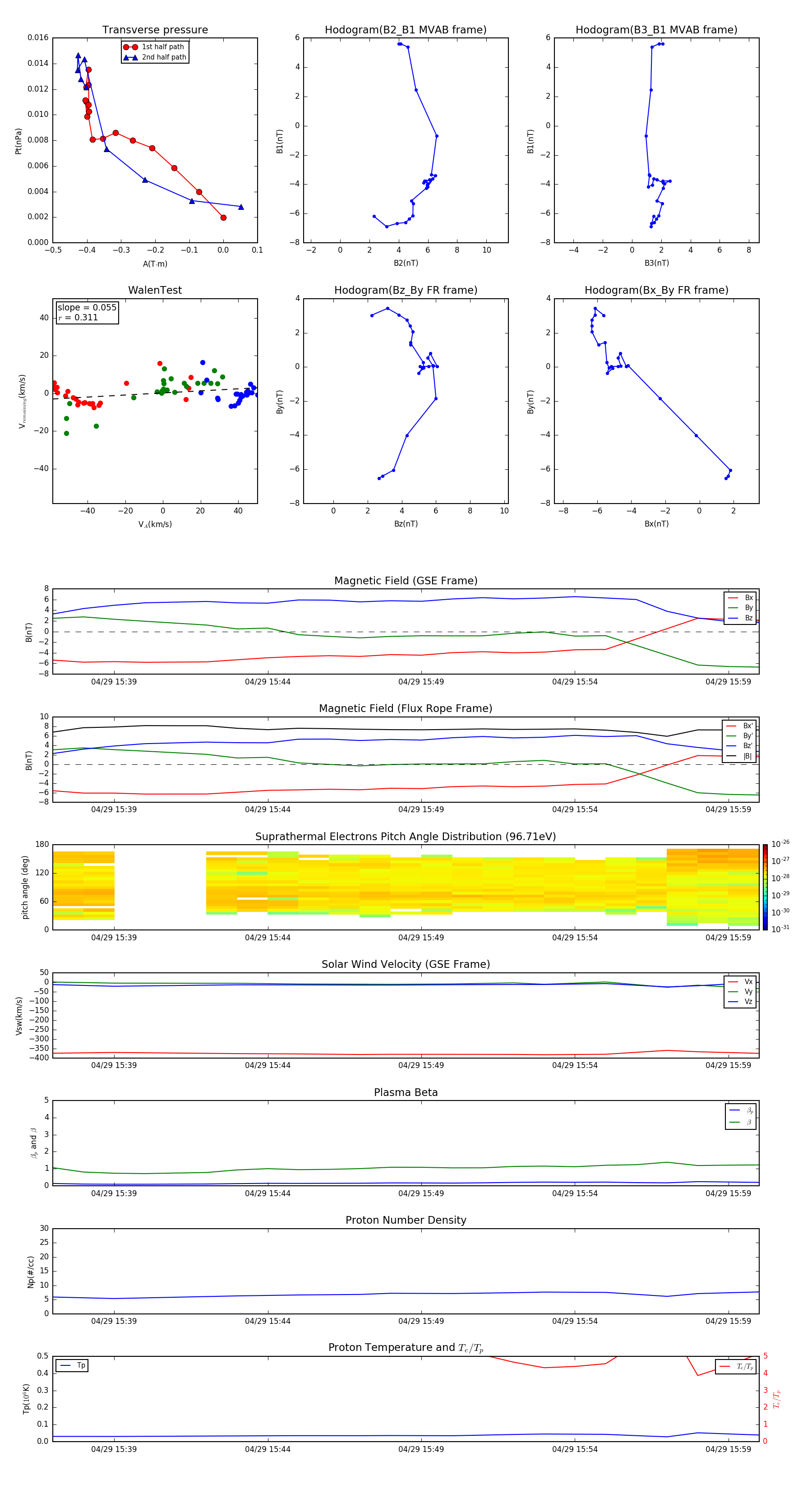Image resolution: width=812 pixels, height=1489 pixels.
Task: Click 'Magnetic Field (Flux Rope Frame)' title
Action: [x=406, y=708]
